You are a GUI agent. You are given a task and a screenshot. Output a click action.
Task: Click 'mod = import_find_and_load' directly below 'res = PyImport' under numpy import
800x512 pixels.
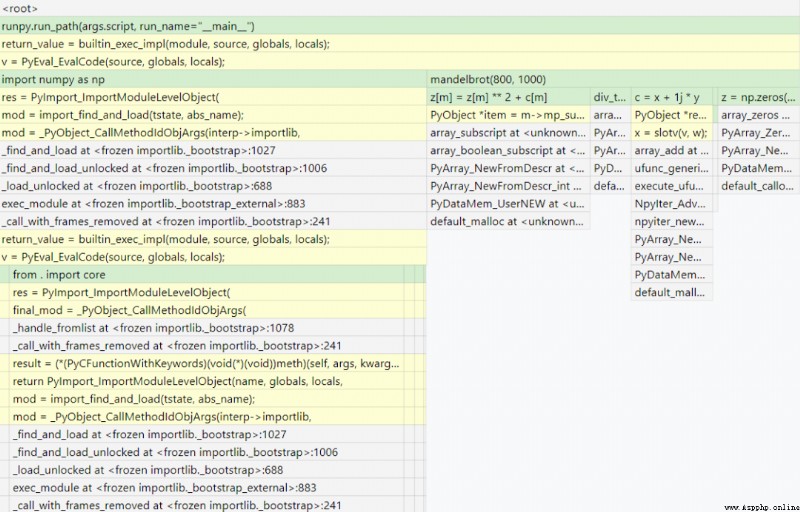[213, 115]
